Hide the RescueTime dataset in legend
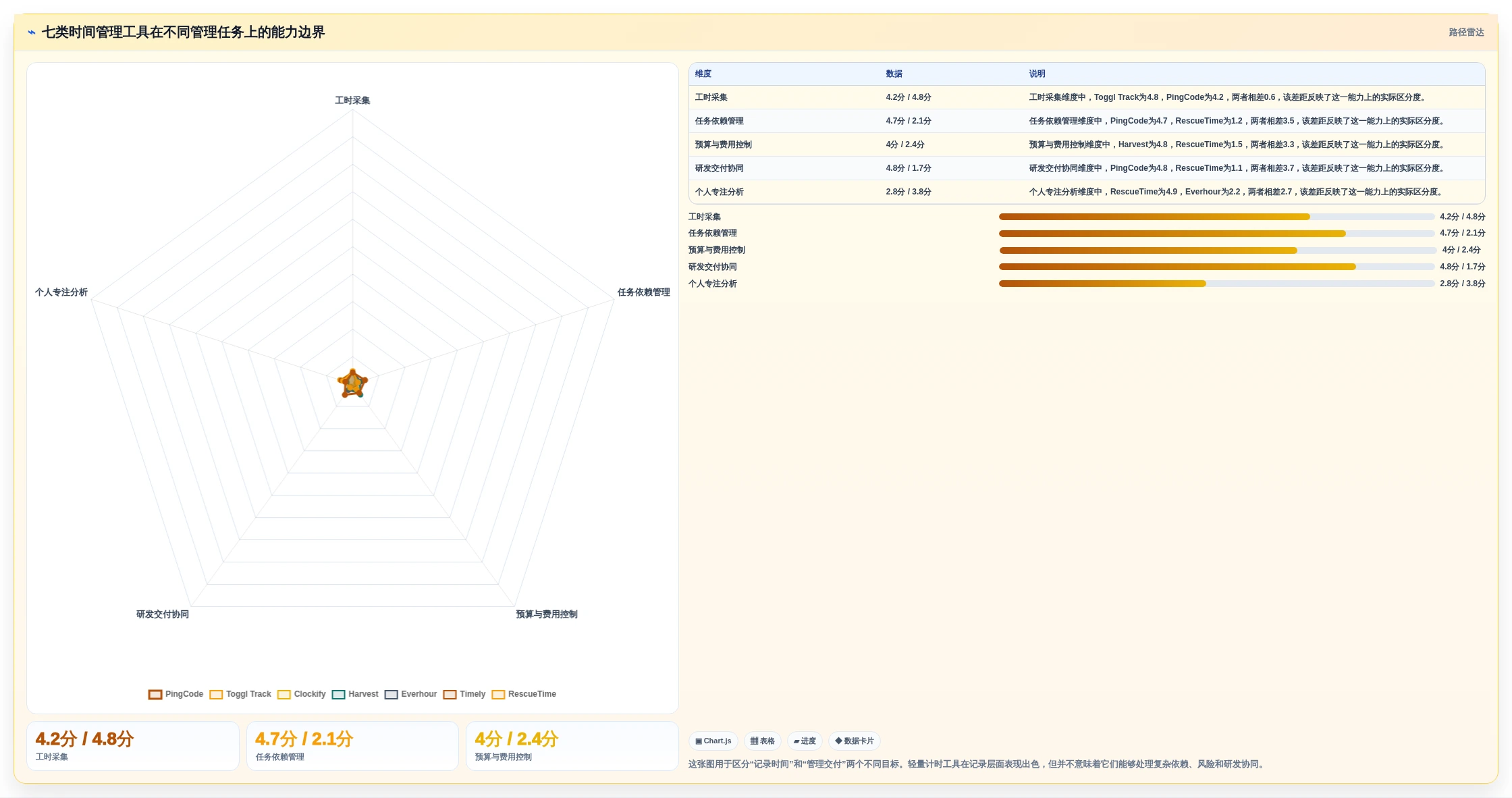This screenshot has height=798, width=1512. coord(524,694)
